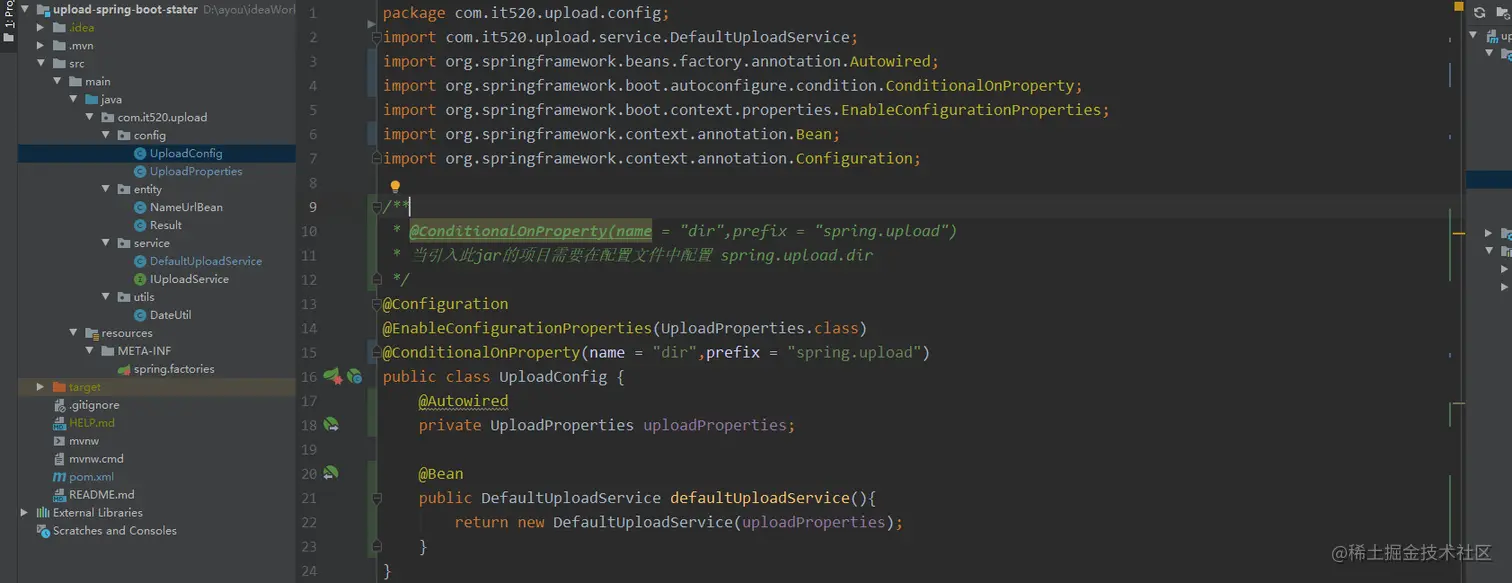Viewport: 1512px width, 583px height.
Task: Open DefaultUploadService class in project tree
Action: pyautogui.click(x=206, y=261)
